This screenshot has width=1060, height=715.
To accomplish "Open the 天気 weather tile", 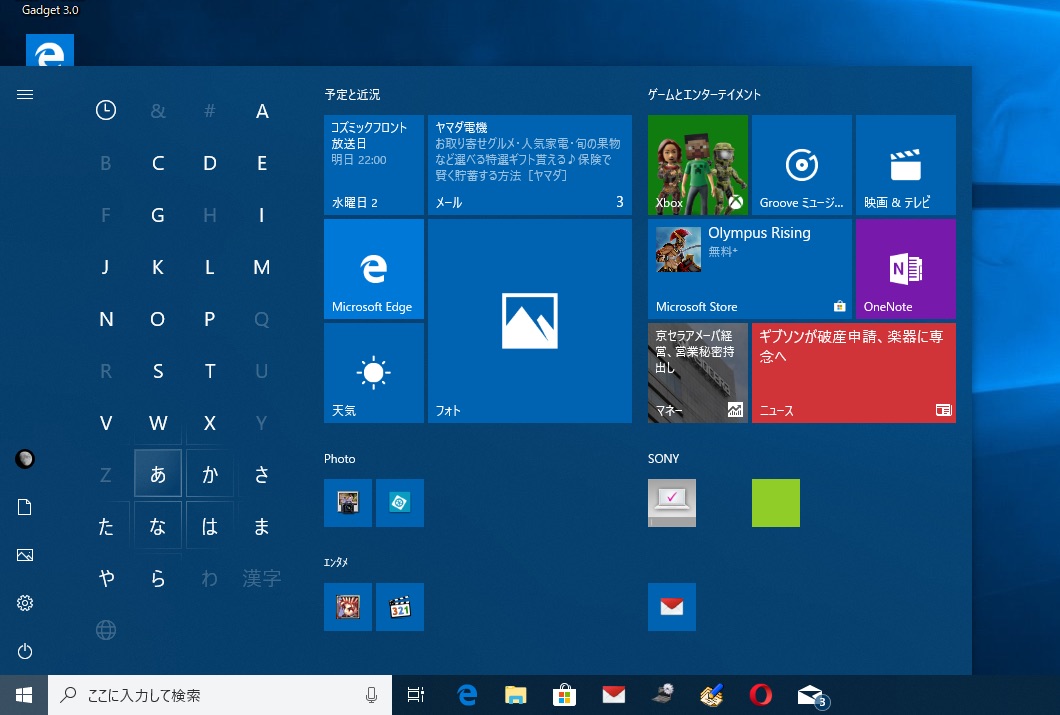I will 374,373.
